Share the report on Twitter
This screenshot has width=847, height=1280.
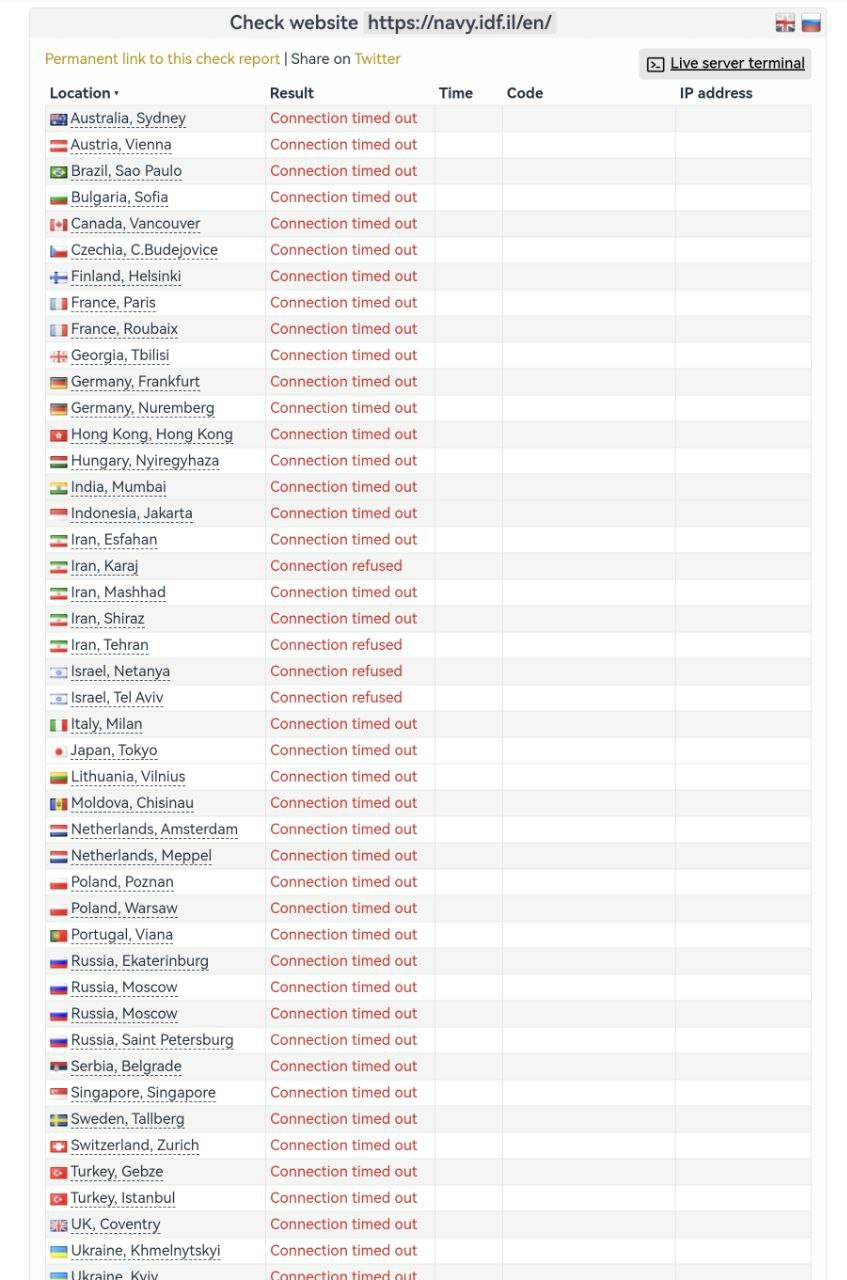pyautogui.click(x=377, y=59)
